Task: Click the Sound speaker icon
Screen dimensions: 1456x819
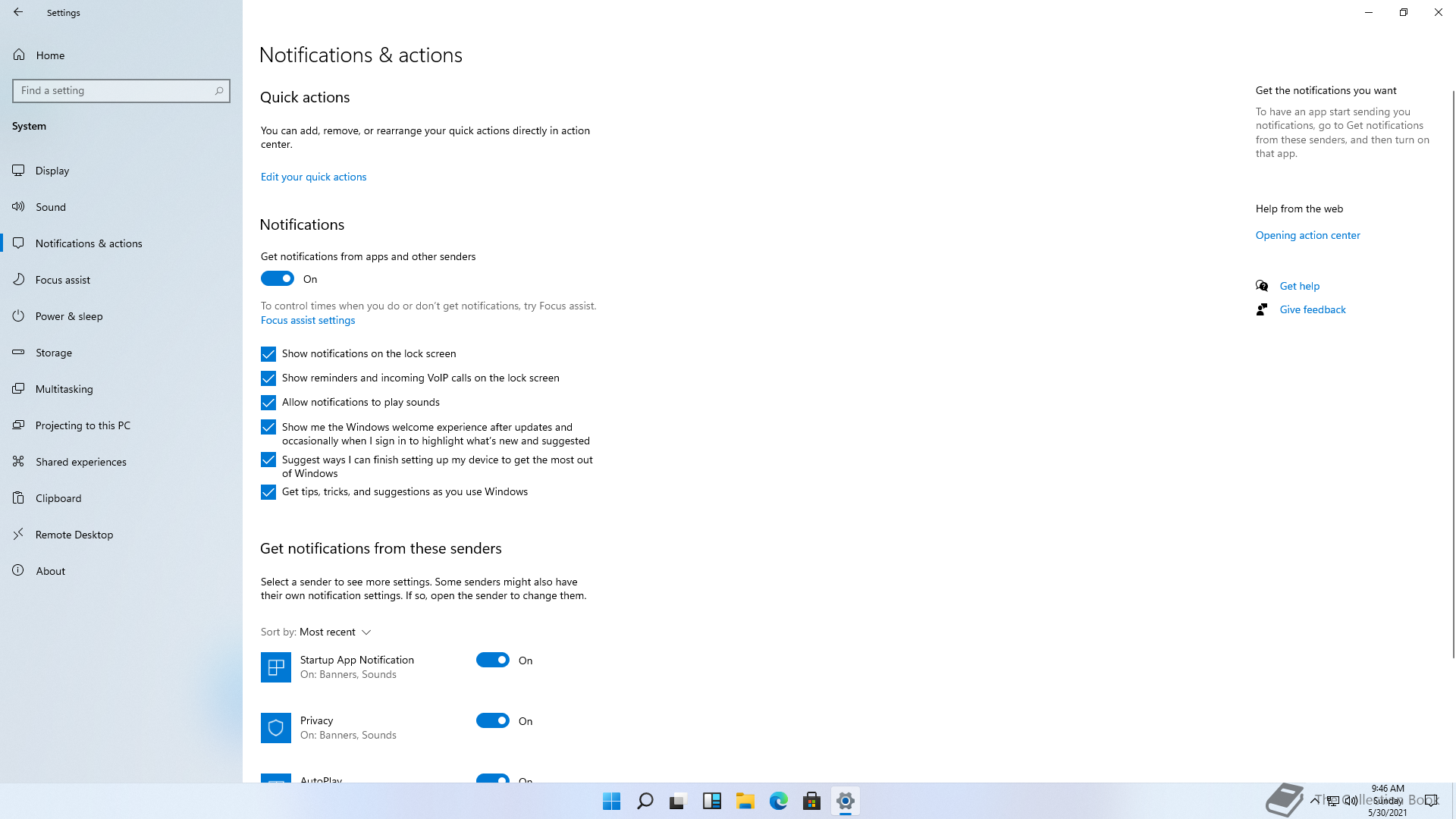Action: click(x=19, y=206)
